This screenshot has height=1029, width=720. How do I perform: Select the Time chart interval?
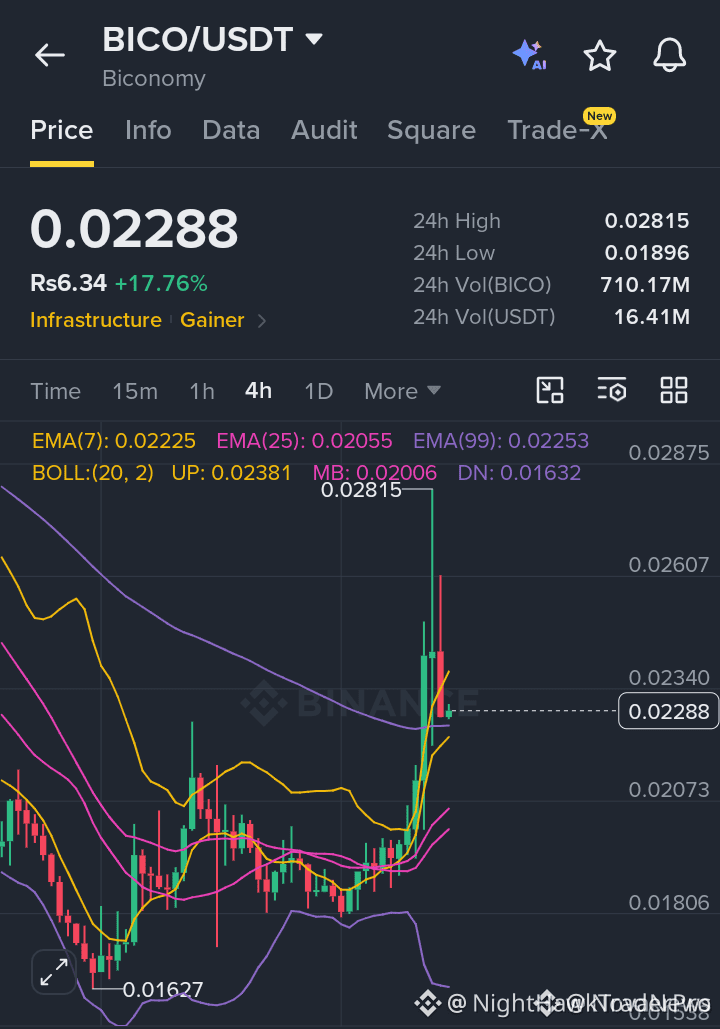[56, 391]
